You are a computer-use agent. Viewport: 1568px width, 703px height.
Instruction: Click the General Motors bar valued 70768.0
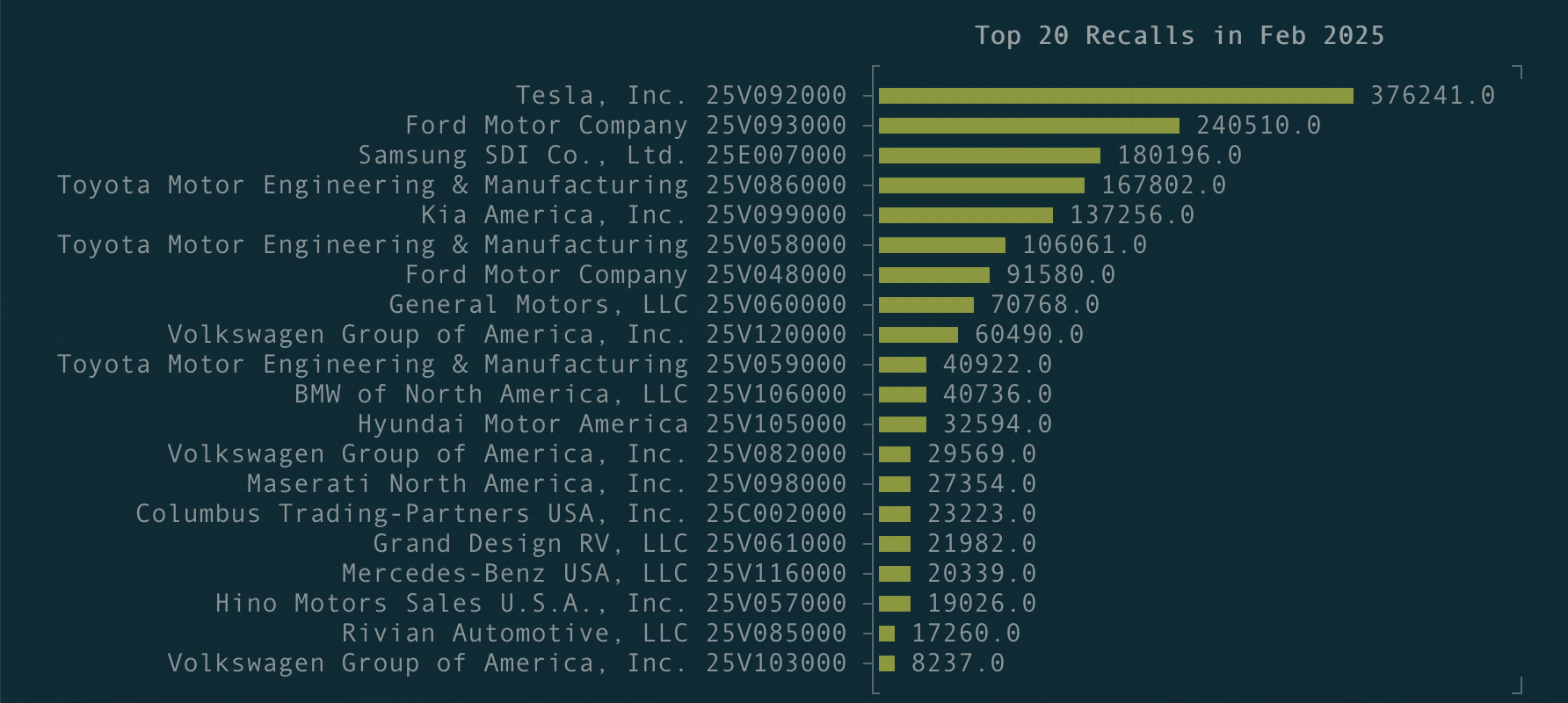click(926, 305)
